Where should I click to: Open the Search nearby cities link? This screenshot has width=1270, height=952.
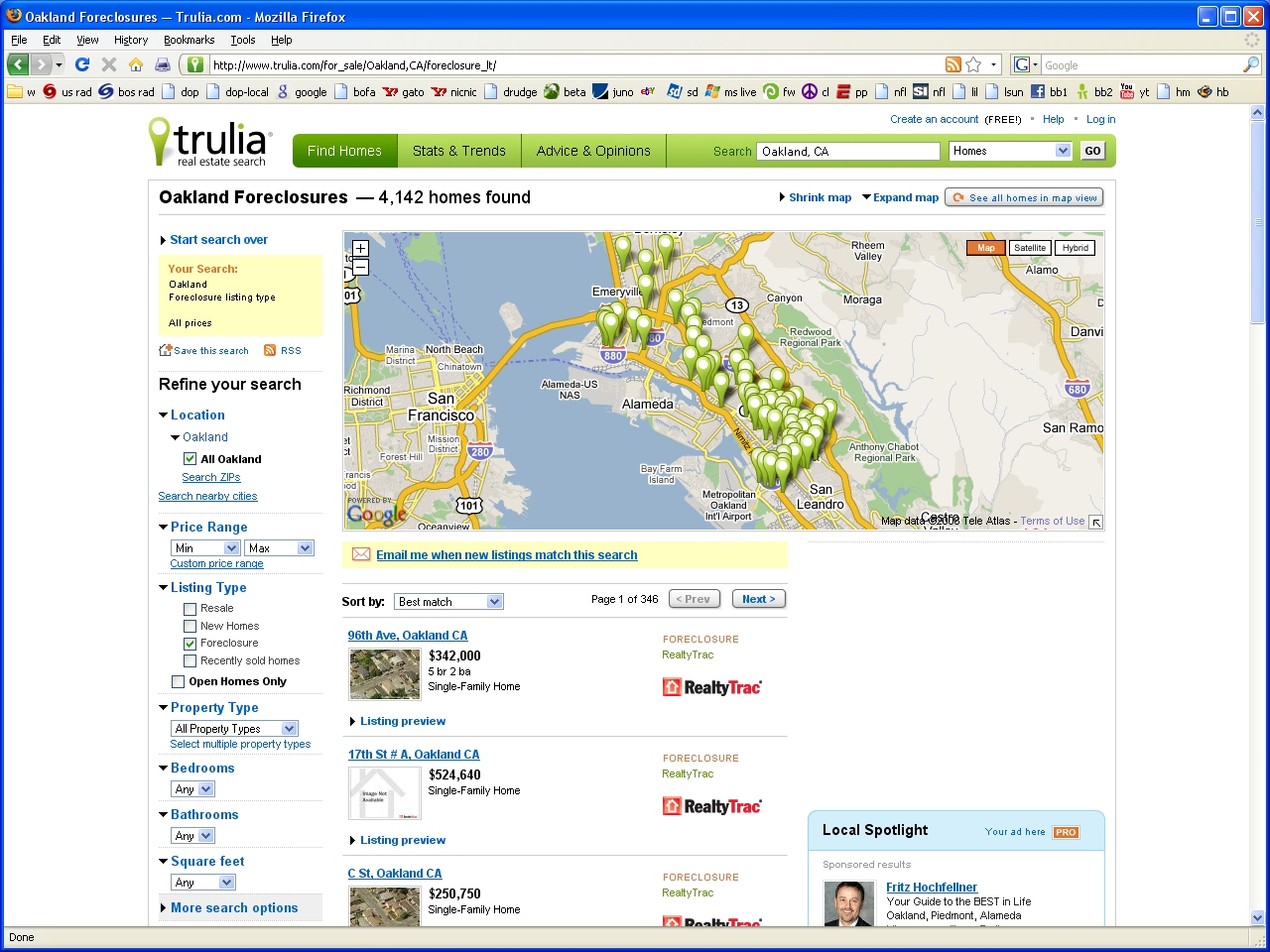tap(207, 496)
